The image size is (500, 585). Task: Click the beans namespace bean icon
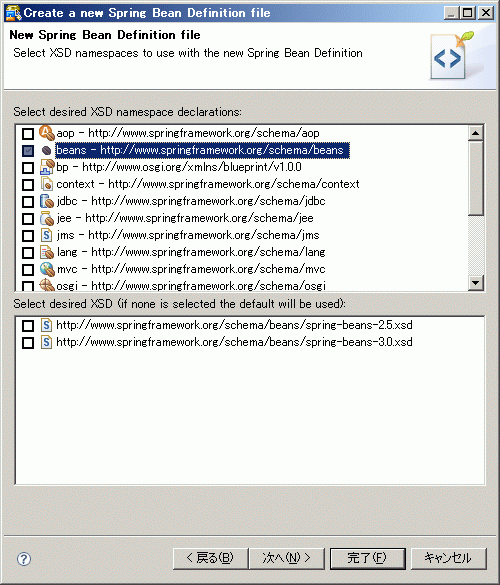(x=47, y=150)
